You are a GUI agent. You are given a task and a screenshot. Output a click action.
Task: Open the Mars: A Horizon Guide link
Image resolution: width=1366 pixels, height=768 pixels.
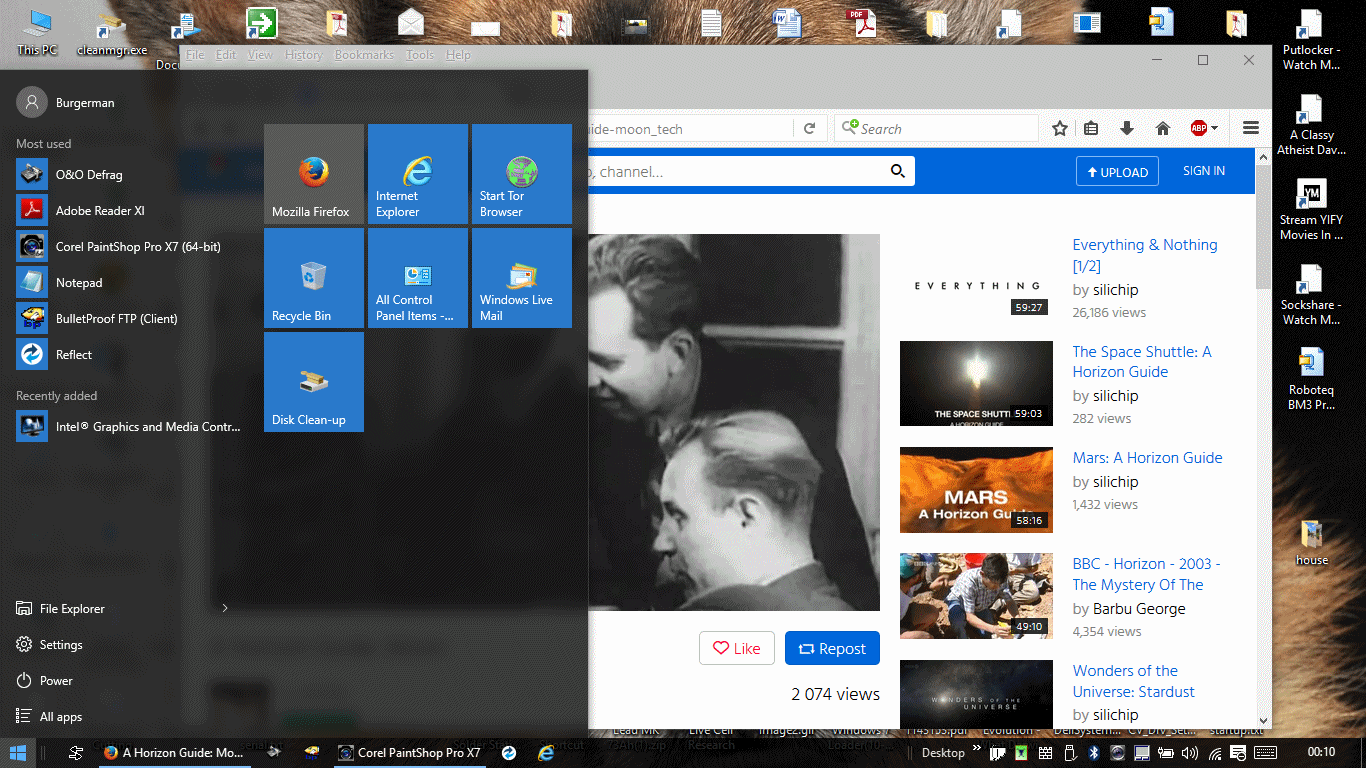pos(1147,458)
